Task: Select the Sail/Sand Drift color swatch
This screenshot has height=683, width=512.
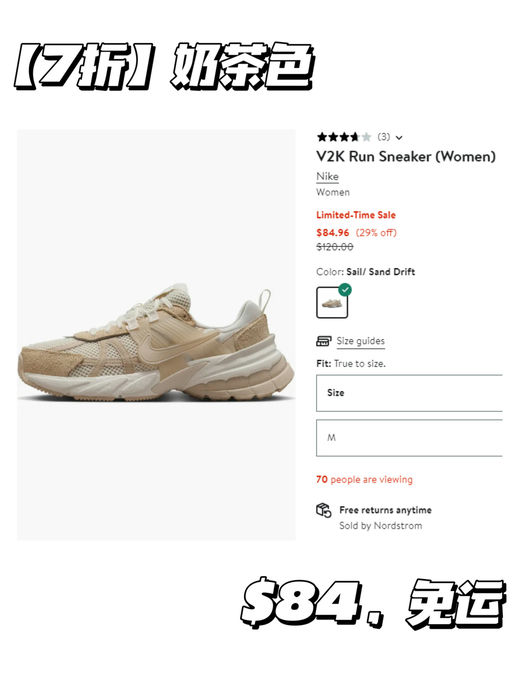Action: [332, 302]
